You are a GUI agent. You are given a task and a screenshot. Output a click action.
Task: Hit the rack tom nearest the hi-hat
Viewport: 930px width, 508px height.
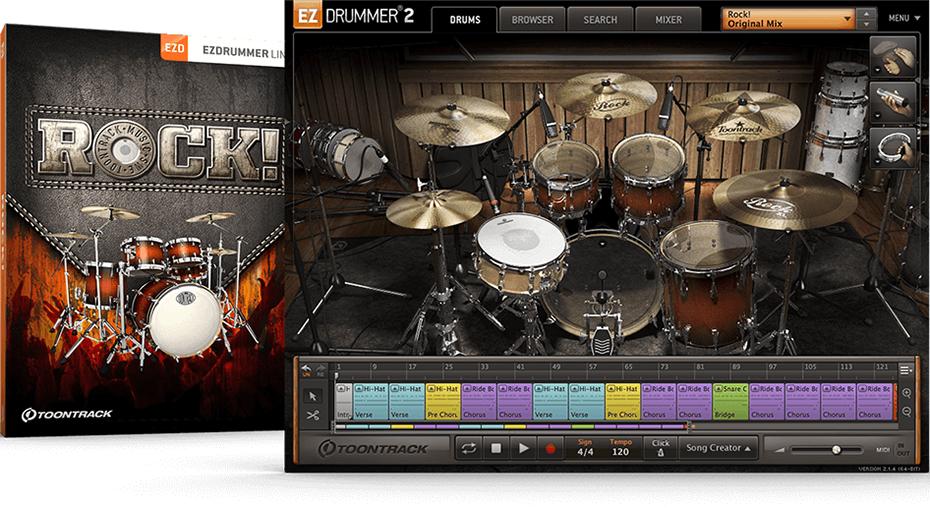tap(566, 178)
